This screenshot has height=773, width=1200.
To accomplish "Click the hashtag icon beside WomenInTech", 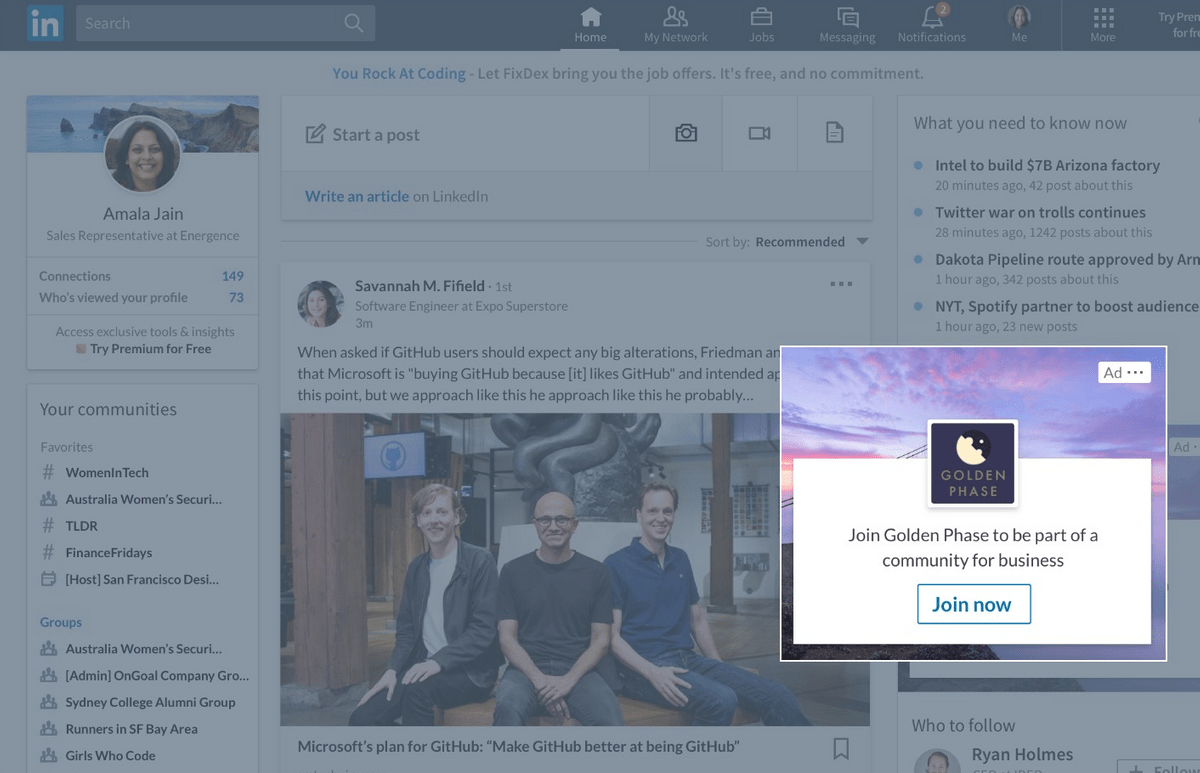I will coord(48,472).
